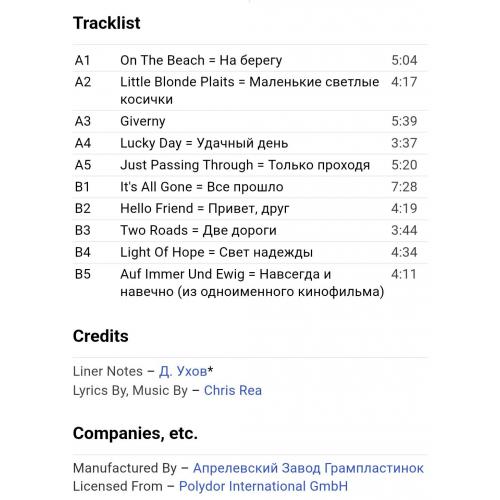This screenshot has height=500, width=500.
Task: Open Polydor International GmbH link
Action: [263, 486]
